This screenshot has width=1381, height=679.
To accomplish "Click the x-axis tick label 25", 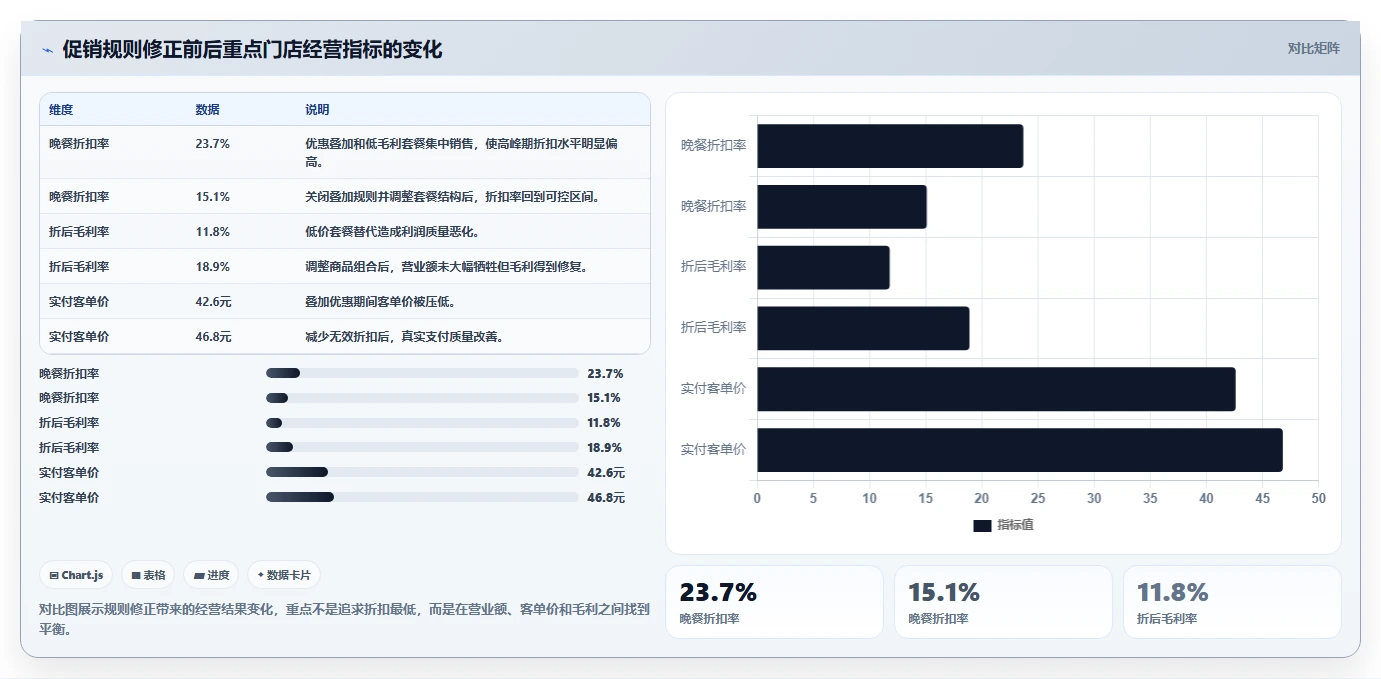I will (1038, 498).
